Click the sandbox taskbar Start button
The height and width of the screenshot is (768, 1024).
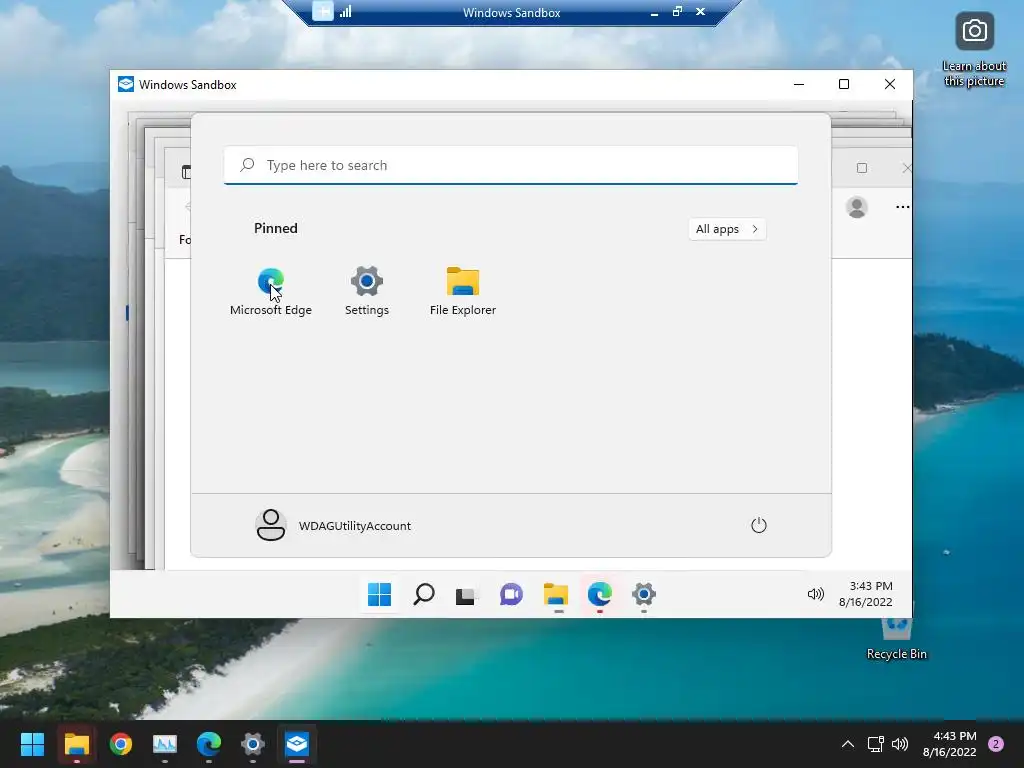coord(379,594)
